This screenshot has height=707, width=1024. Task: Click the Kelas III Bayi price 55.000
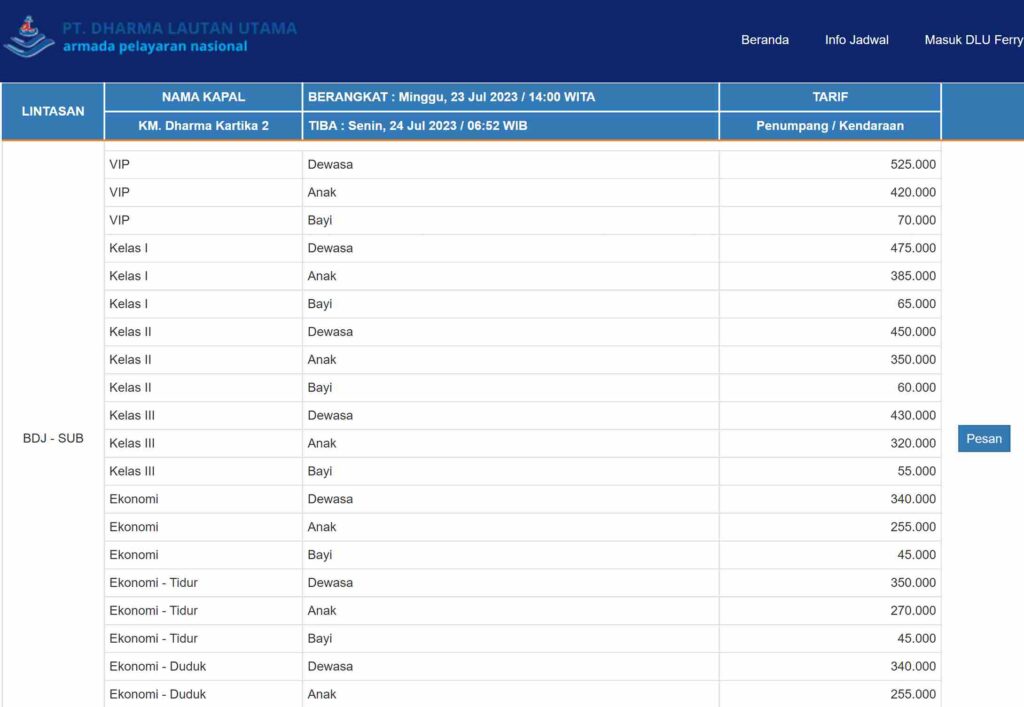pyautogui.click(x=916, y=471)
